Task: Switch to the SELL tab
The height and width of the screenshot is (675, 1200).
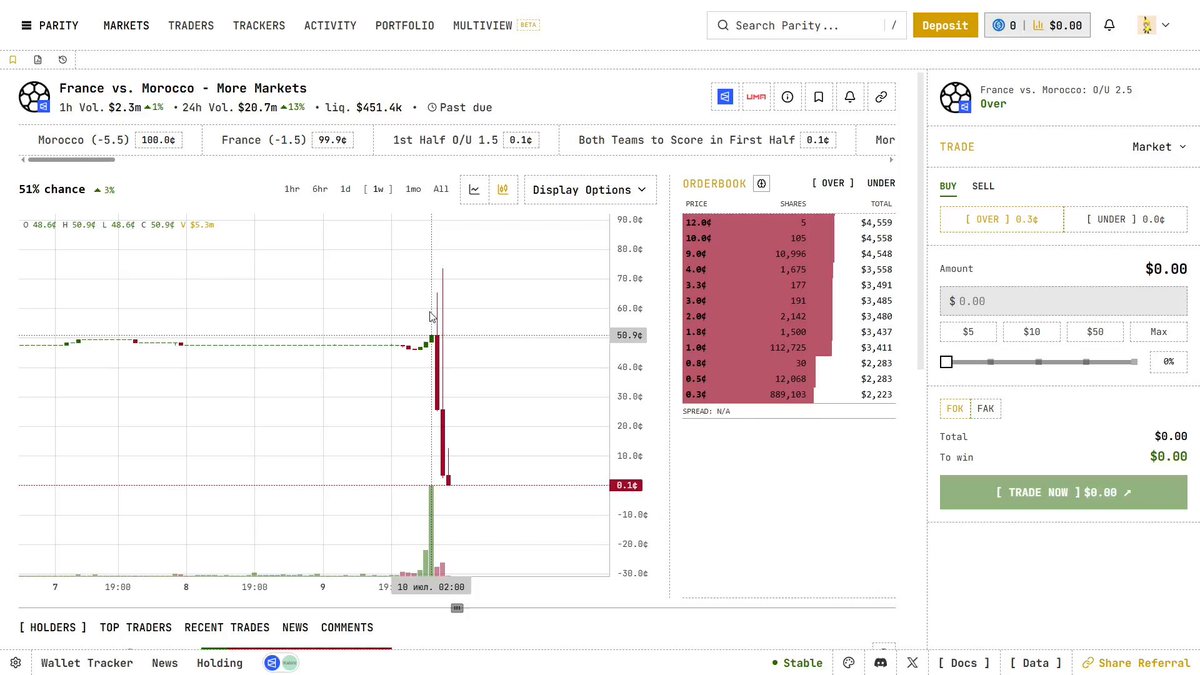Action: point(983,186)
